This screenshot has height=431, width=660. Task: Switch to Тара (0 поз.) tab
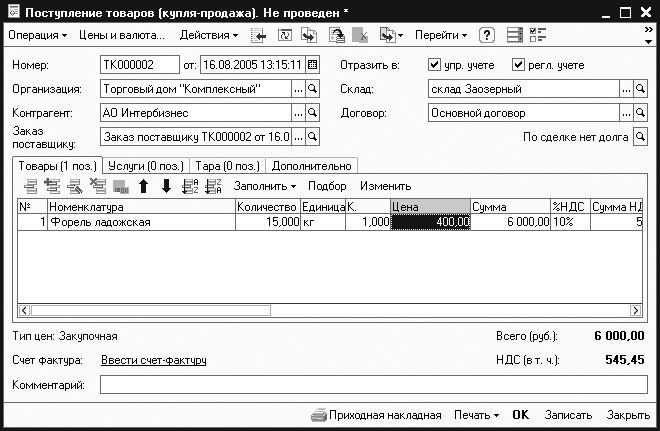coord(227,166)
